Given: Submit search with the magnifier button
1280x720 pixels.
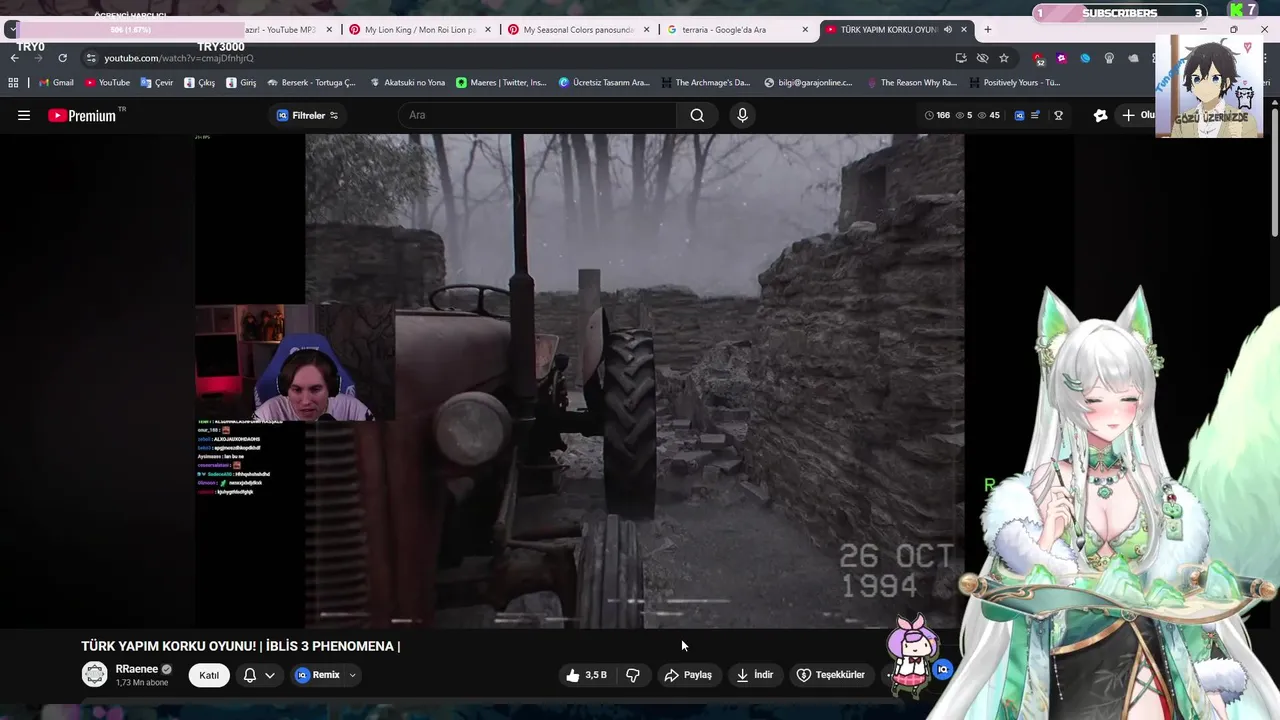Looking at the screenshot, I should [697, 115].
